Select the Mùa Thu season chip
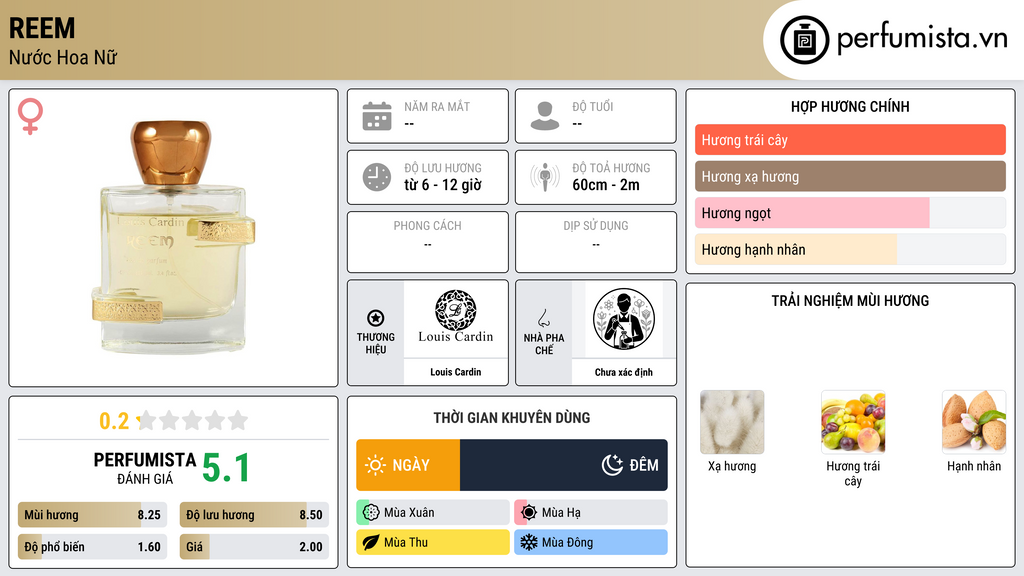 click(x=432, y=542)
